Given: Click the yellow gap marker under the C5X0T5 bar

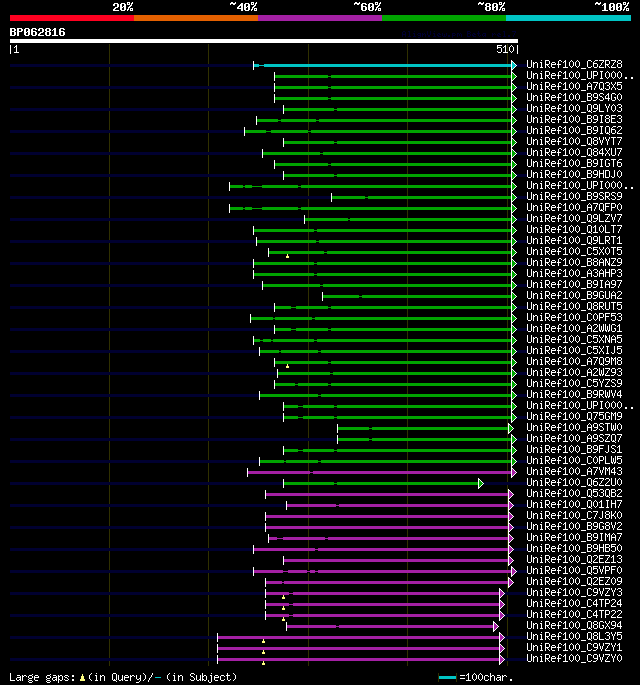Looking at the screenshot, I should tap(287, 256).
